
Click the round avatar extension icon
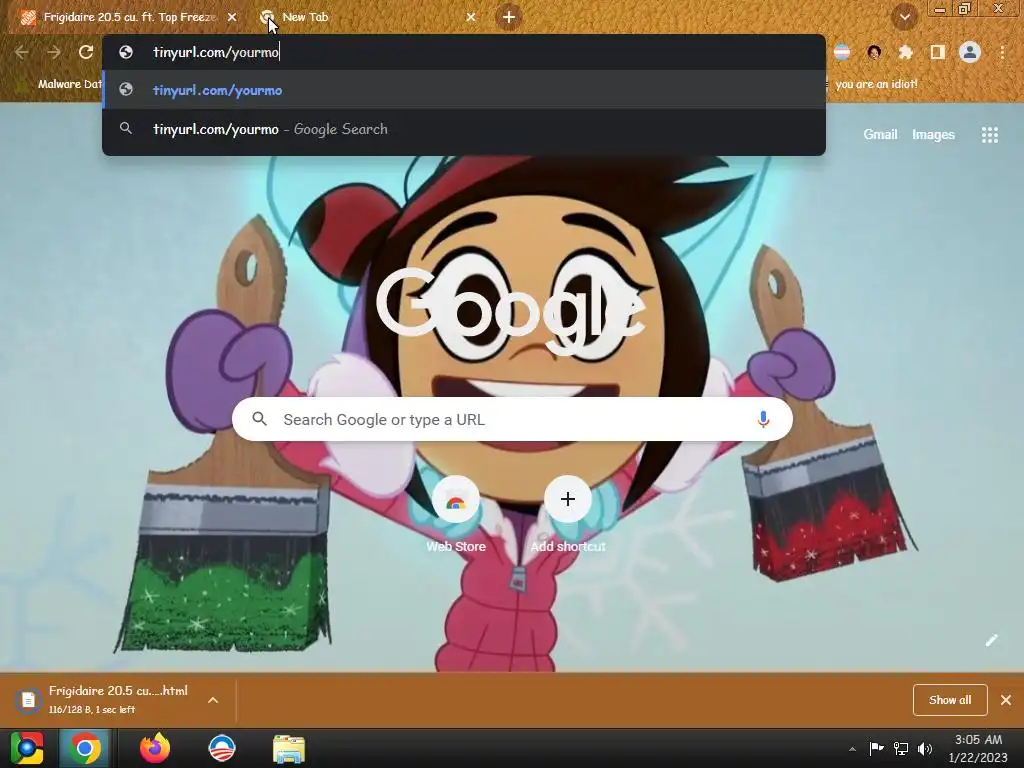click(874, 52)
